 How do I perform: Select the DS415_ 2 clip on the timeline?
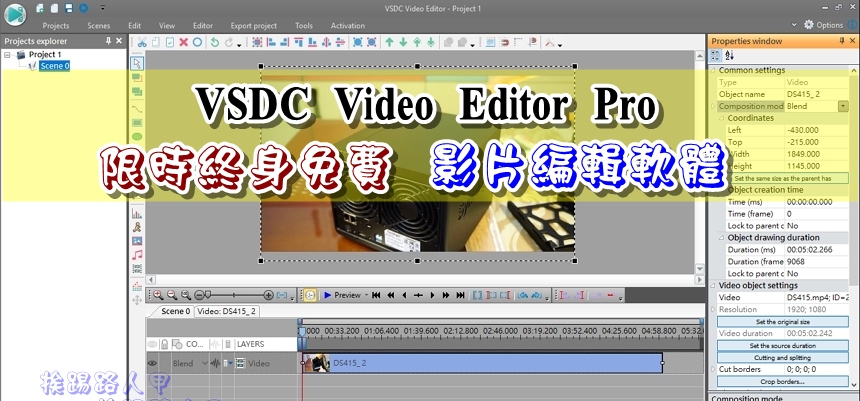click(x=483, y=363)
